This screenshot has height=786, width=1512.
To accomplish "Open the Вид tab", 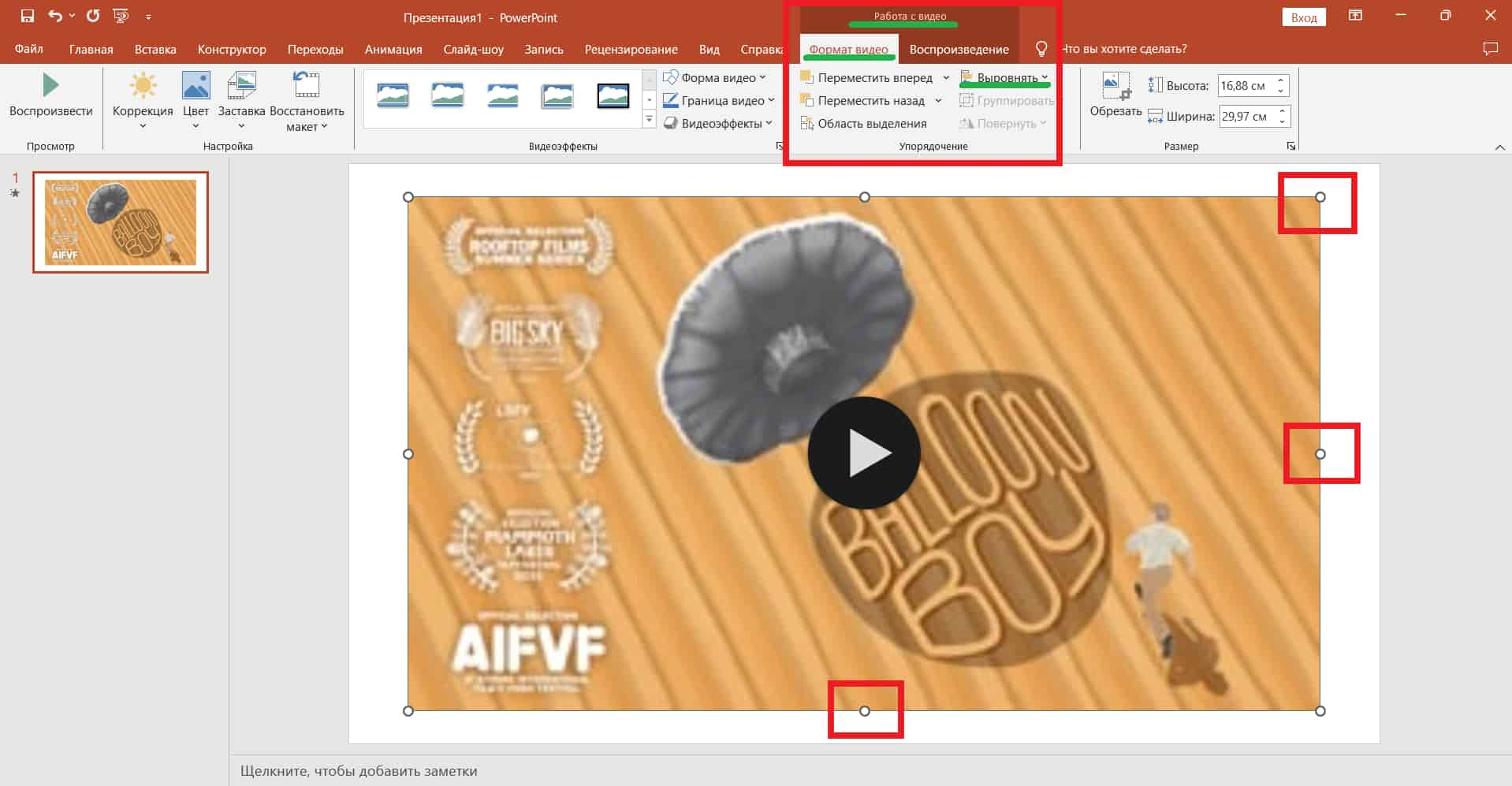I will coord(709,49).
